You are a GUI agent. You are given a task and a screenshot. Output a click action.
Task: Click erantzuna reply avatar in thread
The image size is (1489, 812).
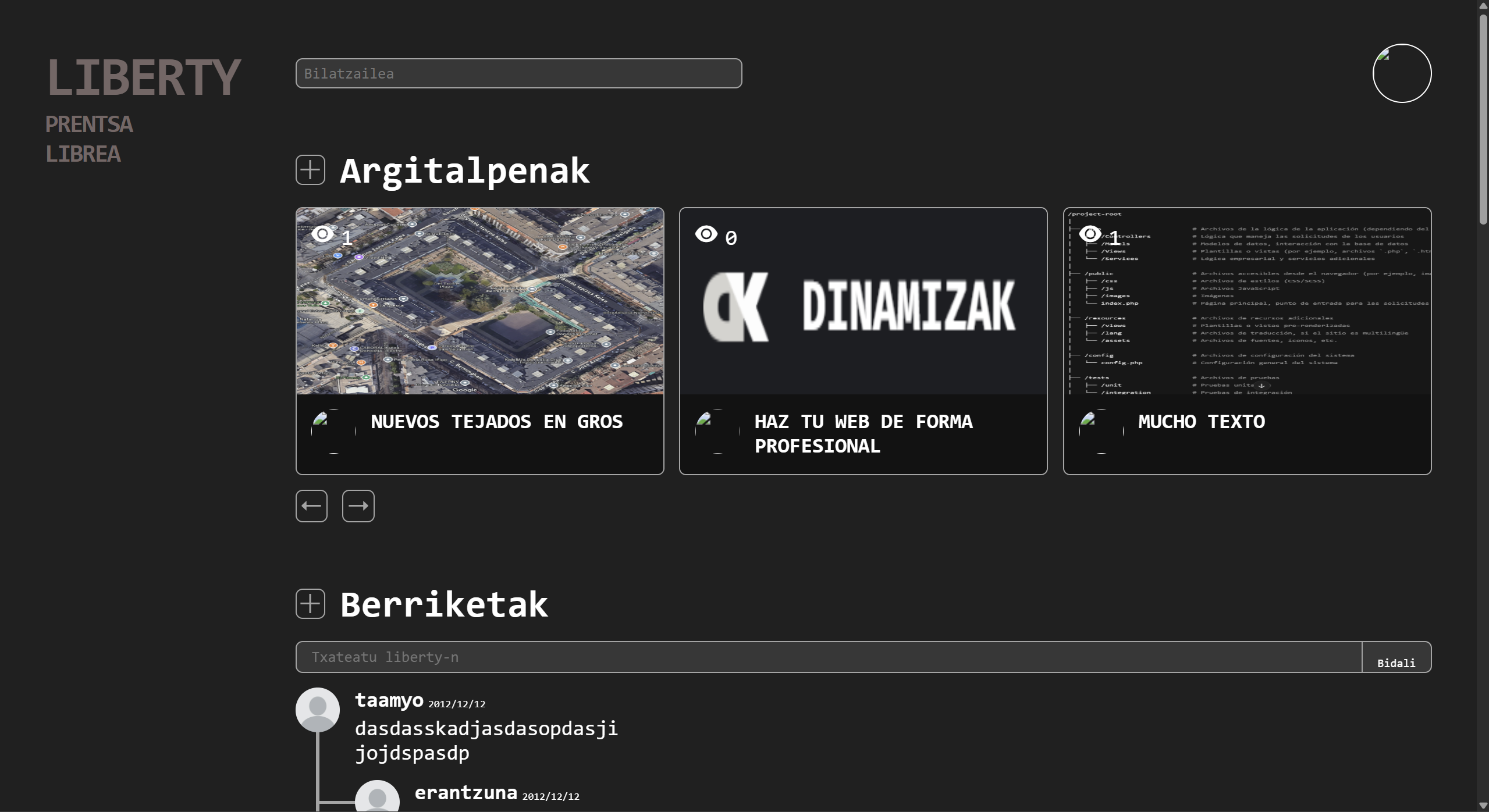[377, 797]
